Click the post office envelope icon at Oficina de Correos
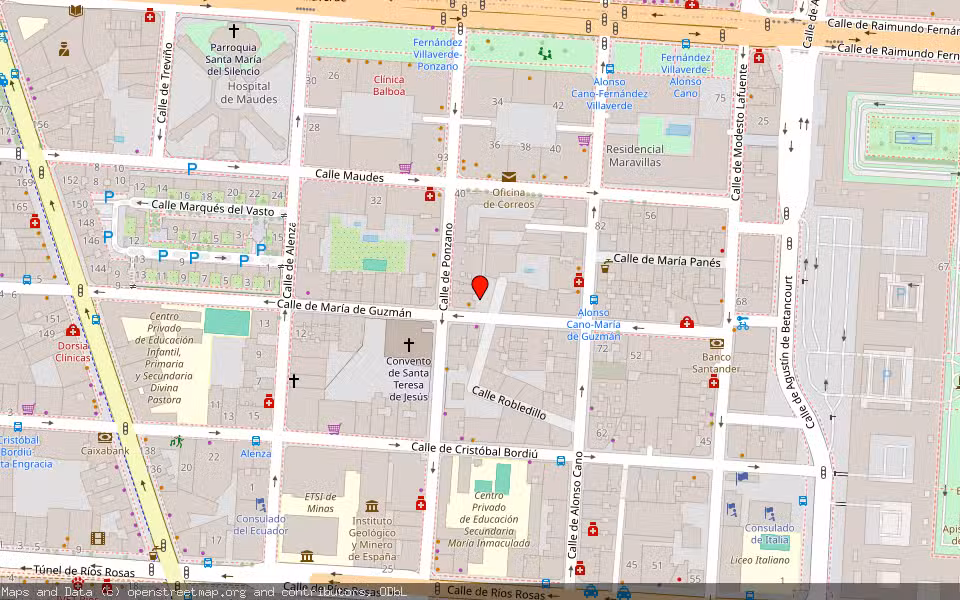 click(x=510, y=177)
